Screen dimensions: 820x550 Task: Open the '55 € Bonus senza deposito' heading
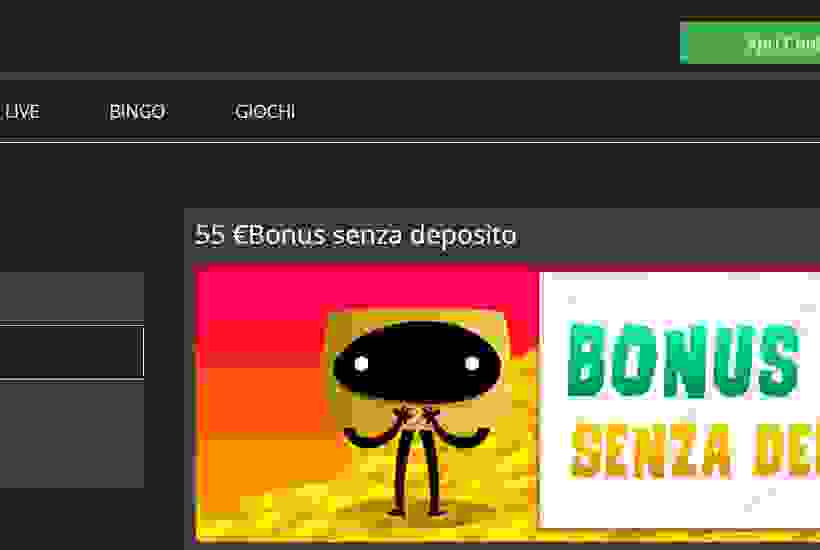(x=355, y=235)
